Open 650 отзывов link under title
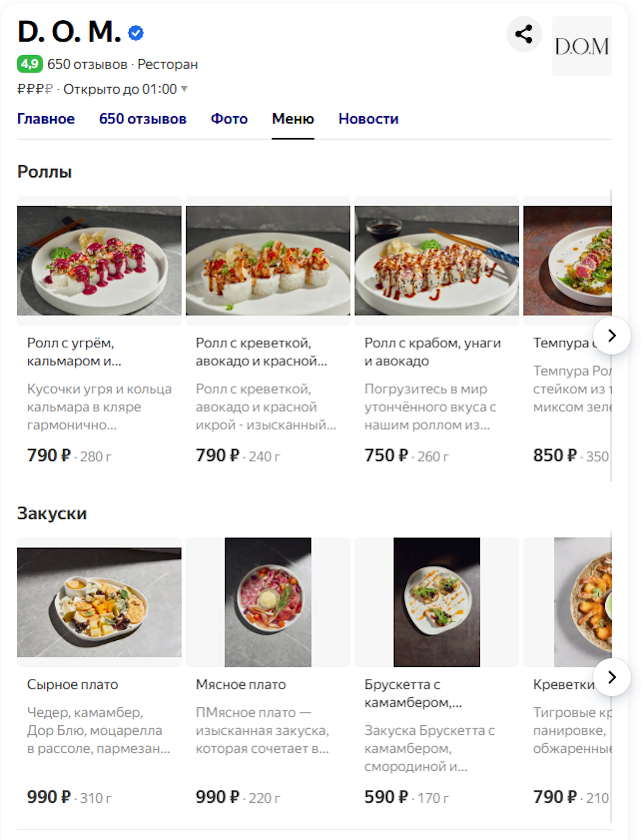This screenshot has height=840, width=643. point(87,64)
